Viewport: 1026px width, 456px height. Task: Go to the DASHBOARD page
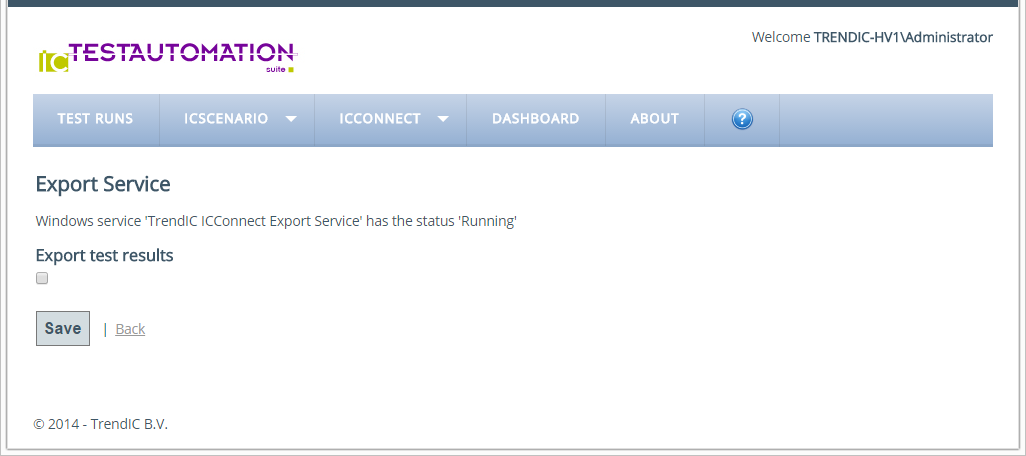pyautogui.click(x=535, y=119)
